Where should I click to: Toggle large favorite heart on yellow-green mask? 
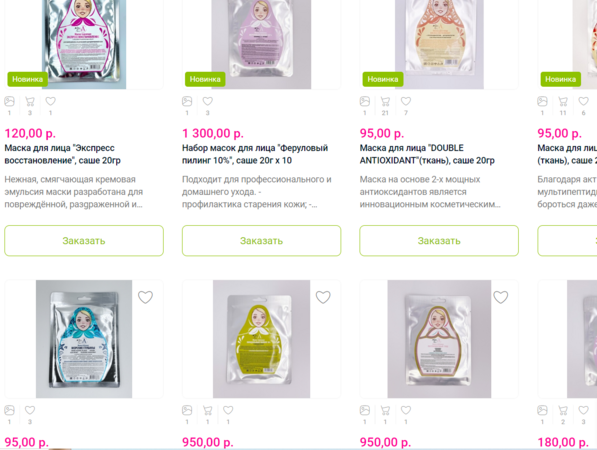coord(323,297)
